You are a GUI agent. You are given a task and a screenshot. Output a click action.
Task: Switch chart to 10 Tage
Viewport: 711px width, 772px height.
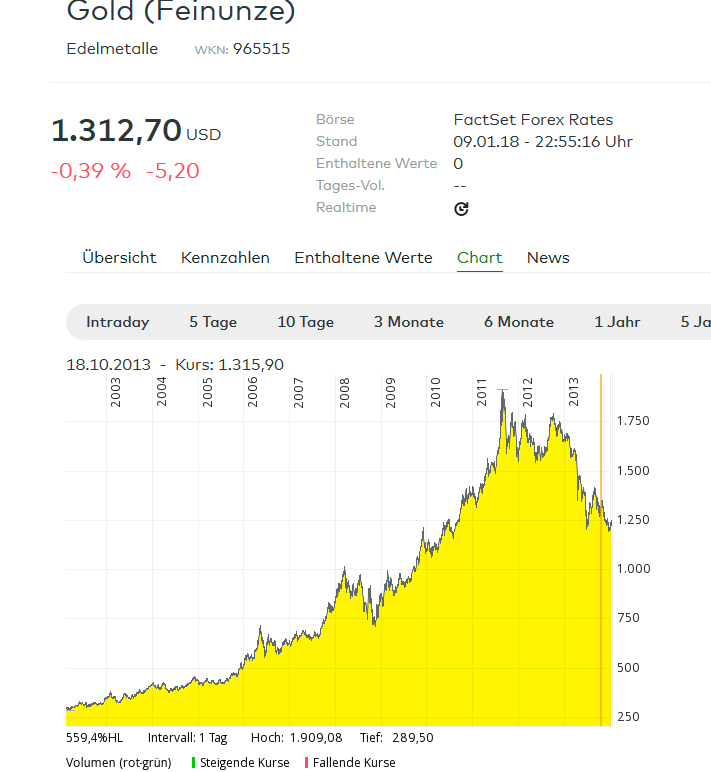coord(305,322)
